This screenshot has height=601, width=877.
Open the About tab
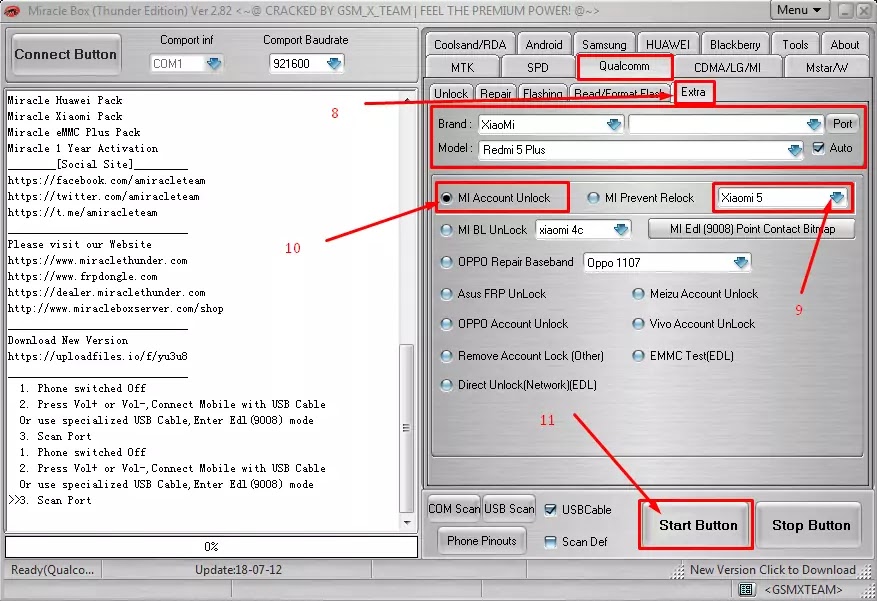click(x=845, y=45)
